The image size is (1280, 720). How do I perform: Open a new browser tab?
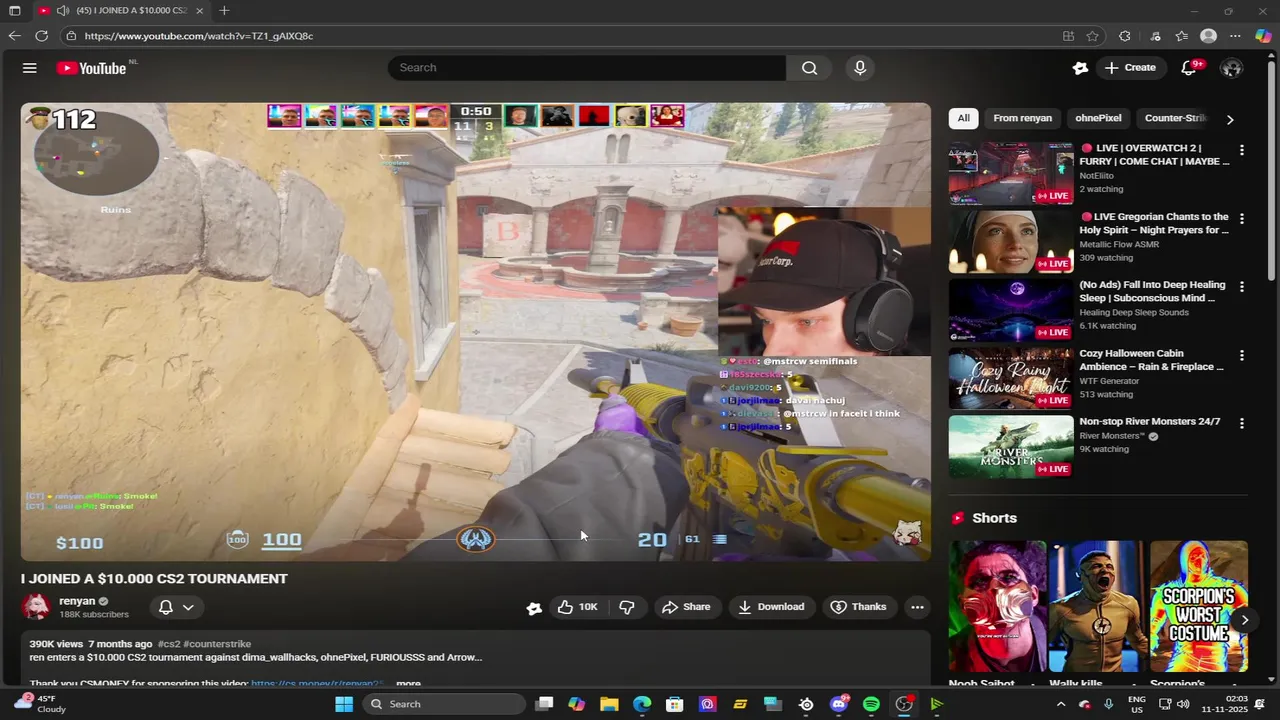tap(224, 10)
